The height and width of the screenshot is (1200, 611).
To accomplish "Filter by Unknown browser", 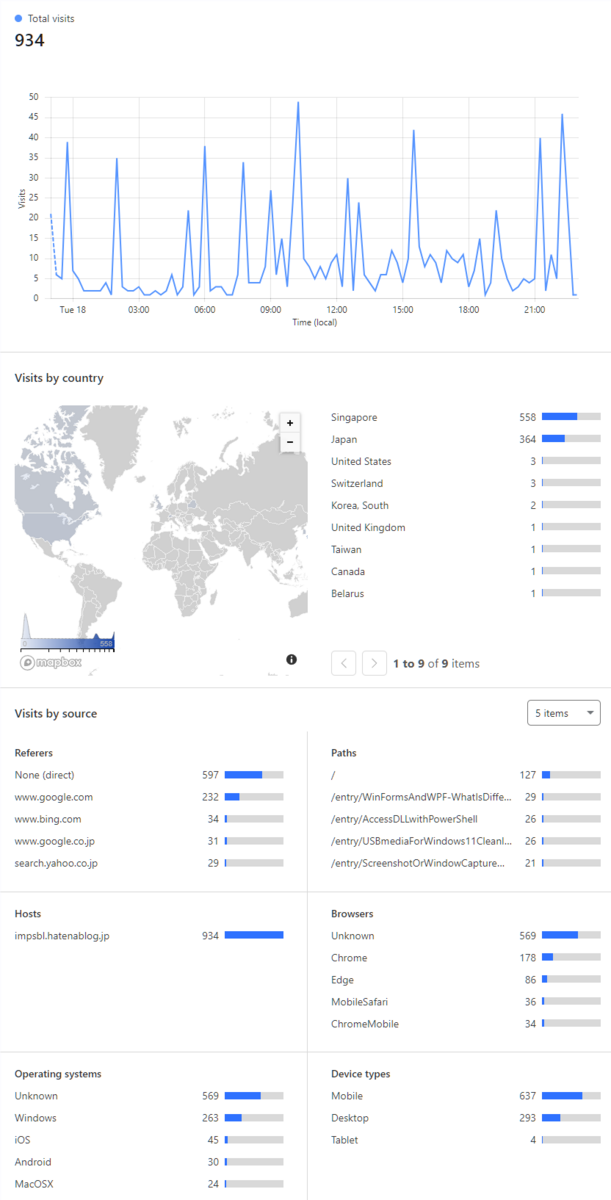I will (x=466, y=936).
